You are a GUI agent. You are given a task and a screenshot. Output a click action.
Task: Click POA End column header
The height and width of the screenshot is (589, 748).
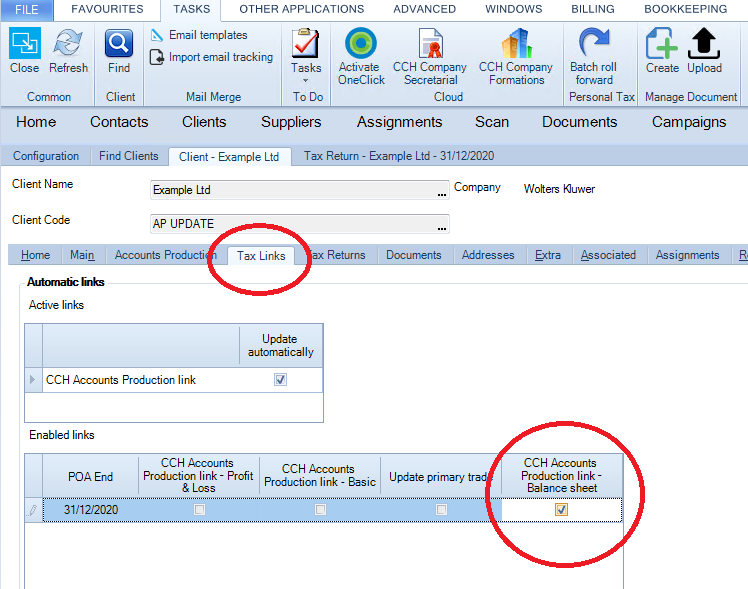tap(91, 476)
